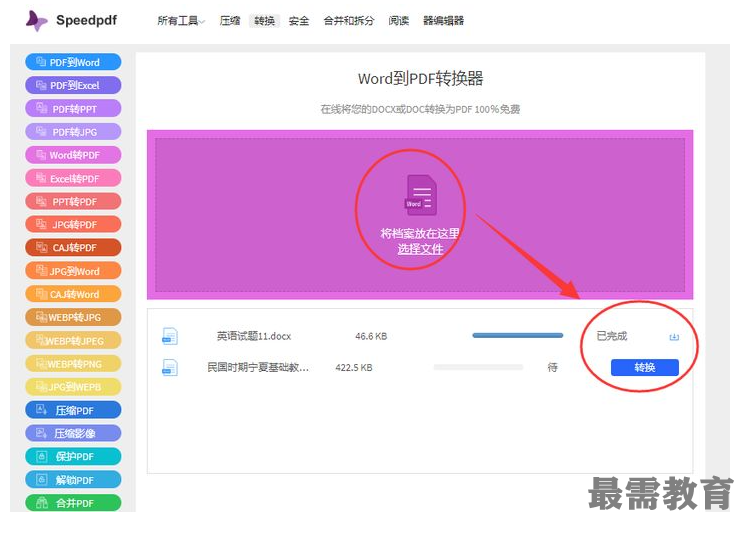Click the 46.6 KB file size
Image resolution: width=740 pixels, height=533 pixels.
[x=371, y=336]
